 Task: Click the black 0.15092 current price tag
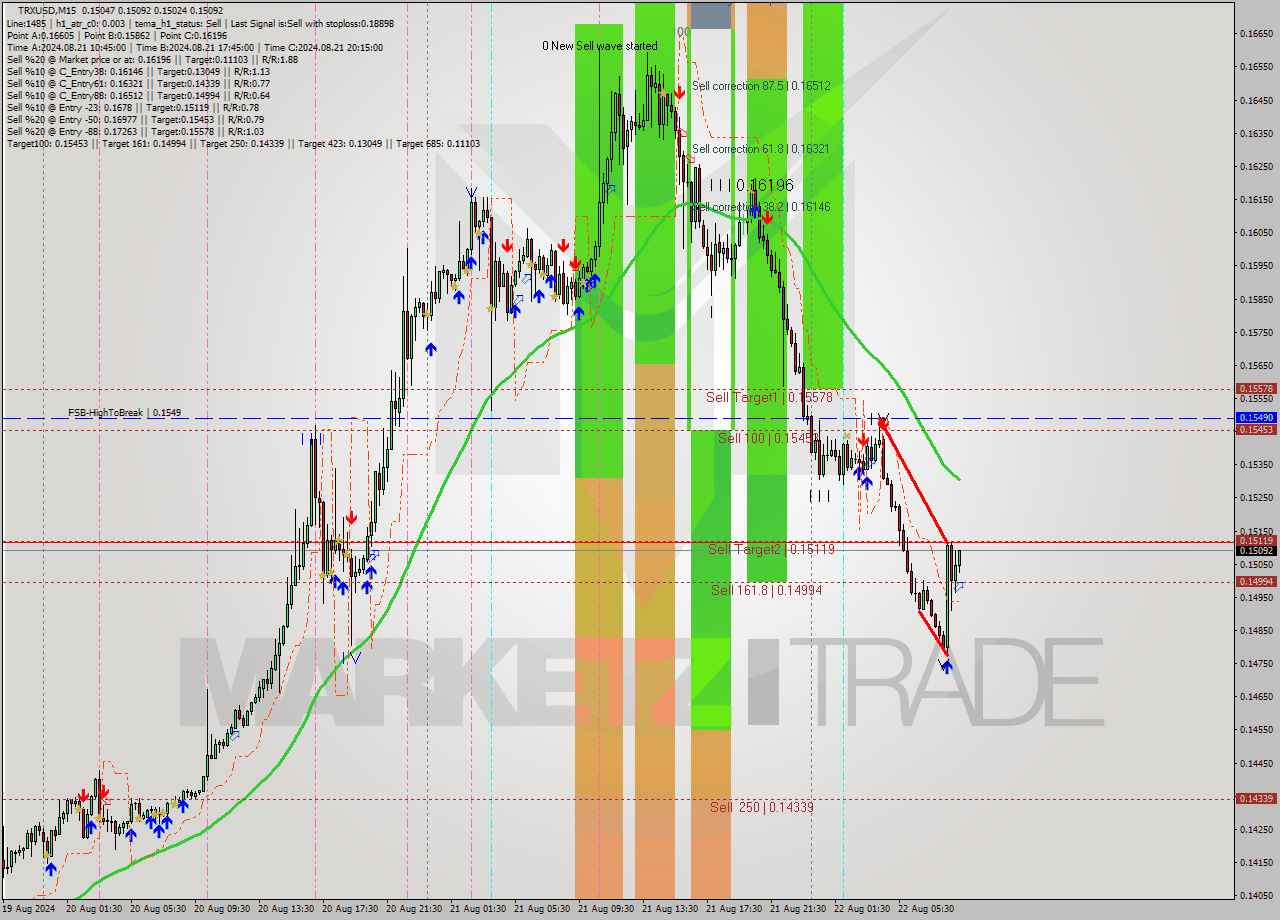(1256, 550)
